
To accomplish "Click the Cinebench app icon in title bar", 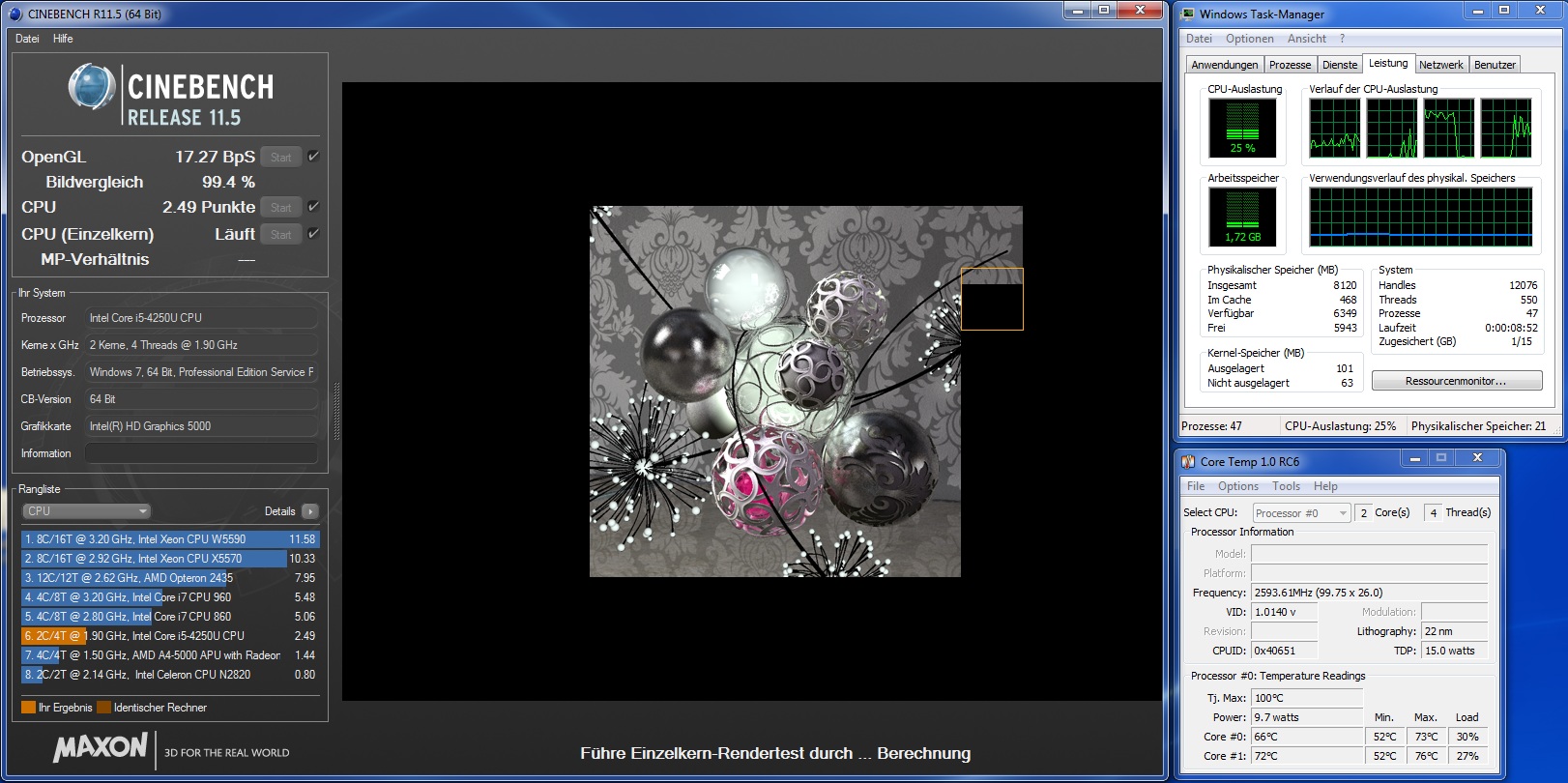I will click(x=15, y=14).
